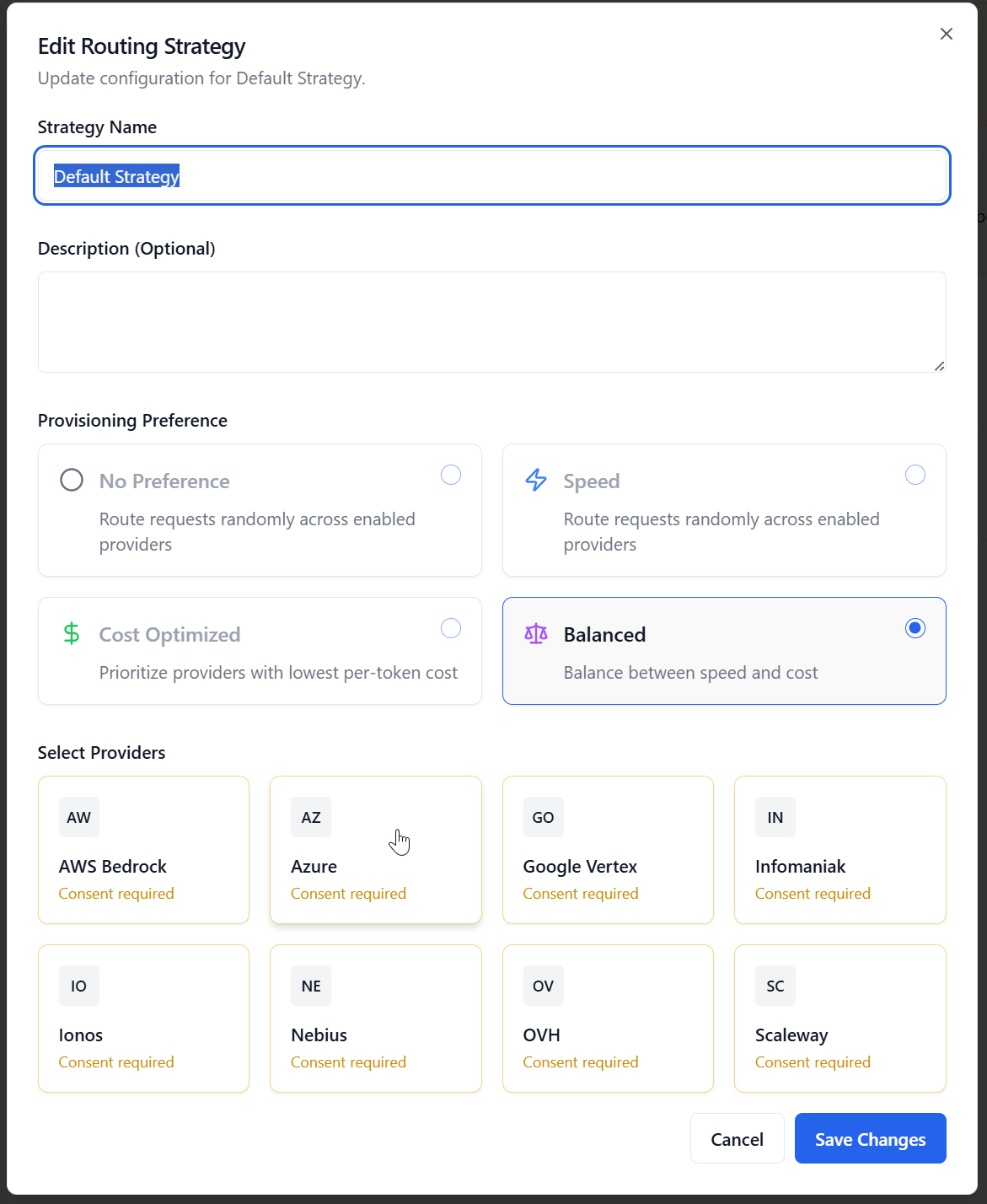
Task: Focus the Description text area
Action: click(491, 322)
